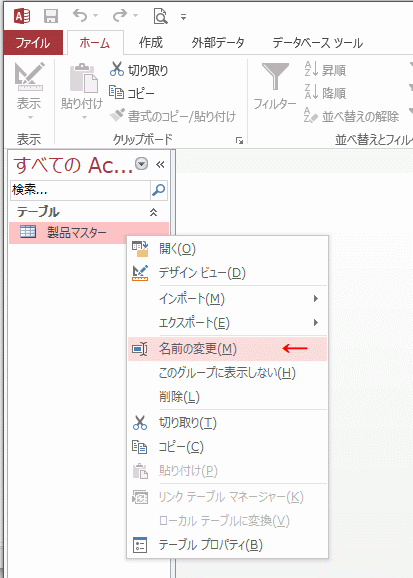
Task: Switch to the ホーム ribbon tab
Action: [x=95, y=43]
